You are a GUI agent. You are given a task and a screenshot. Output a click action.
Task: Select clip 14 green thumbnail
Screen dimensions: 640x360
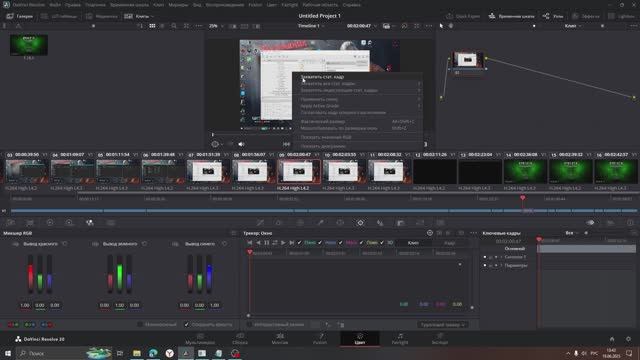[x=525, y=171]
